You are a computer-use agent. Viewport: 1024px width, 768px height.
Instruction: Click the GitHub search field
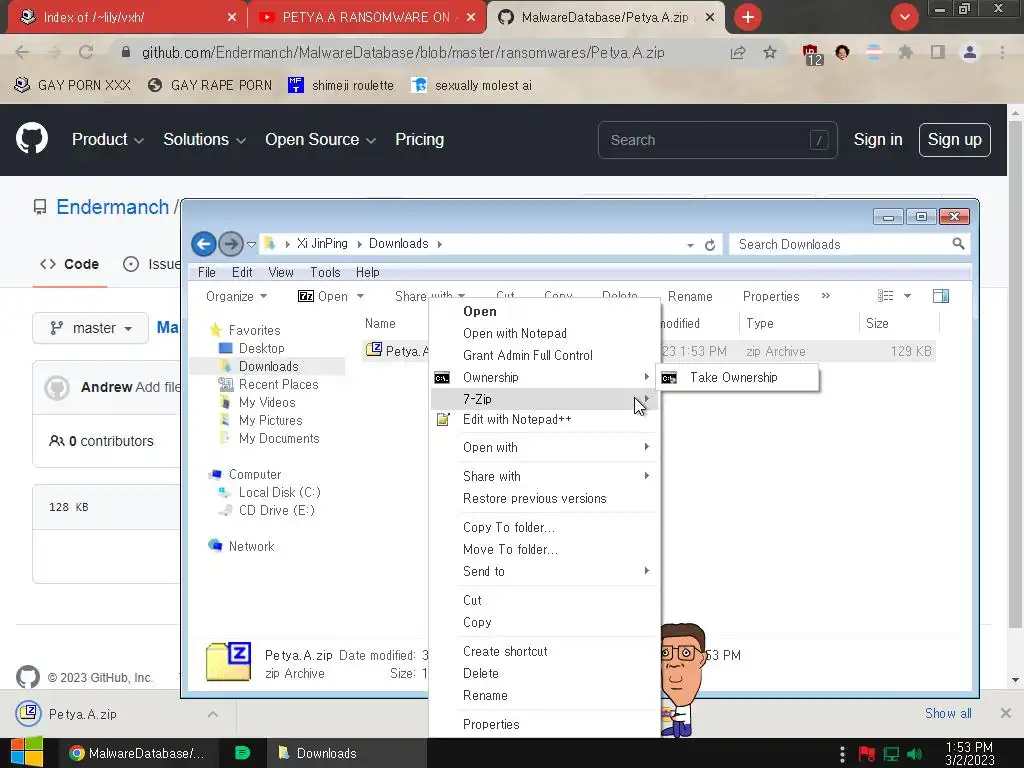point(717,140)
